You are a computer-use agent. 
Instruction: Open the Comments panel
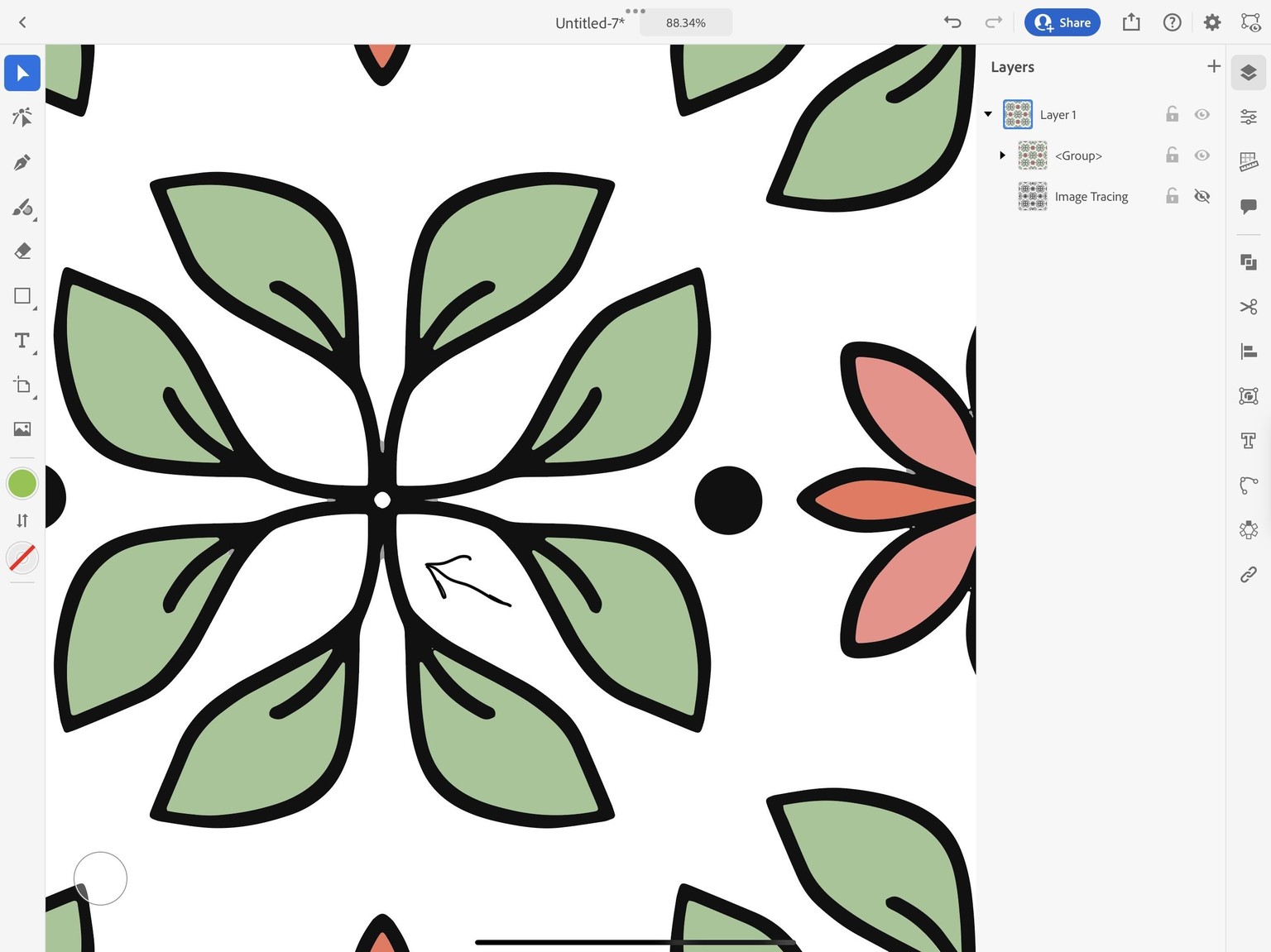(x=1249, y=206)
